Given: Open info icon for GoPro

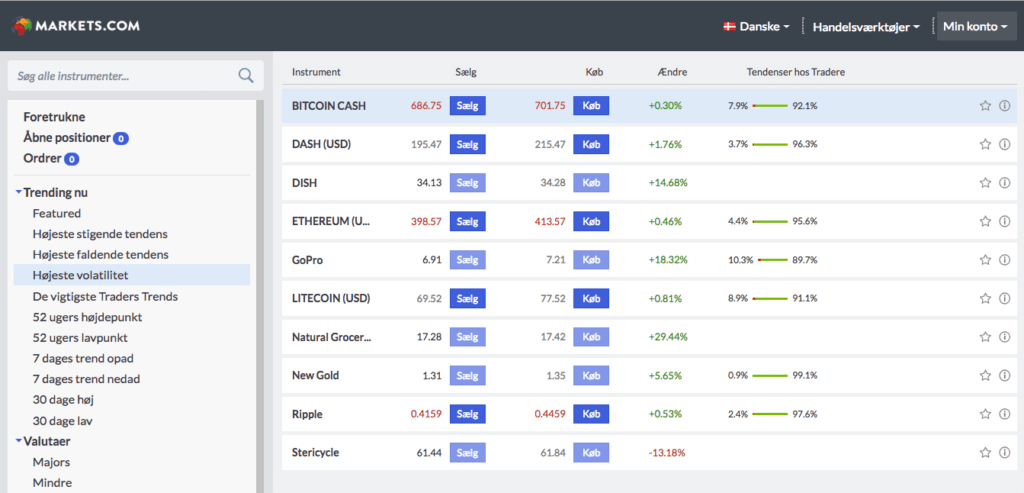Looking at the screenshot, I should [1004, 260].
